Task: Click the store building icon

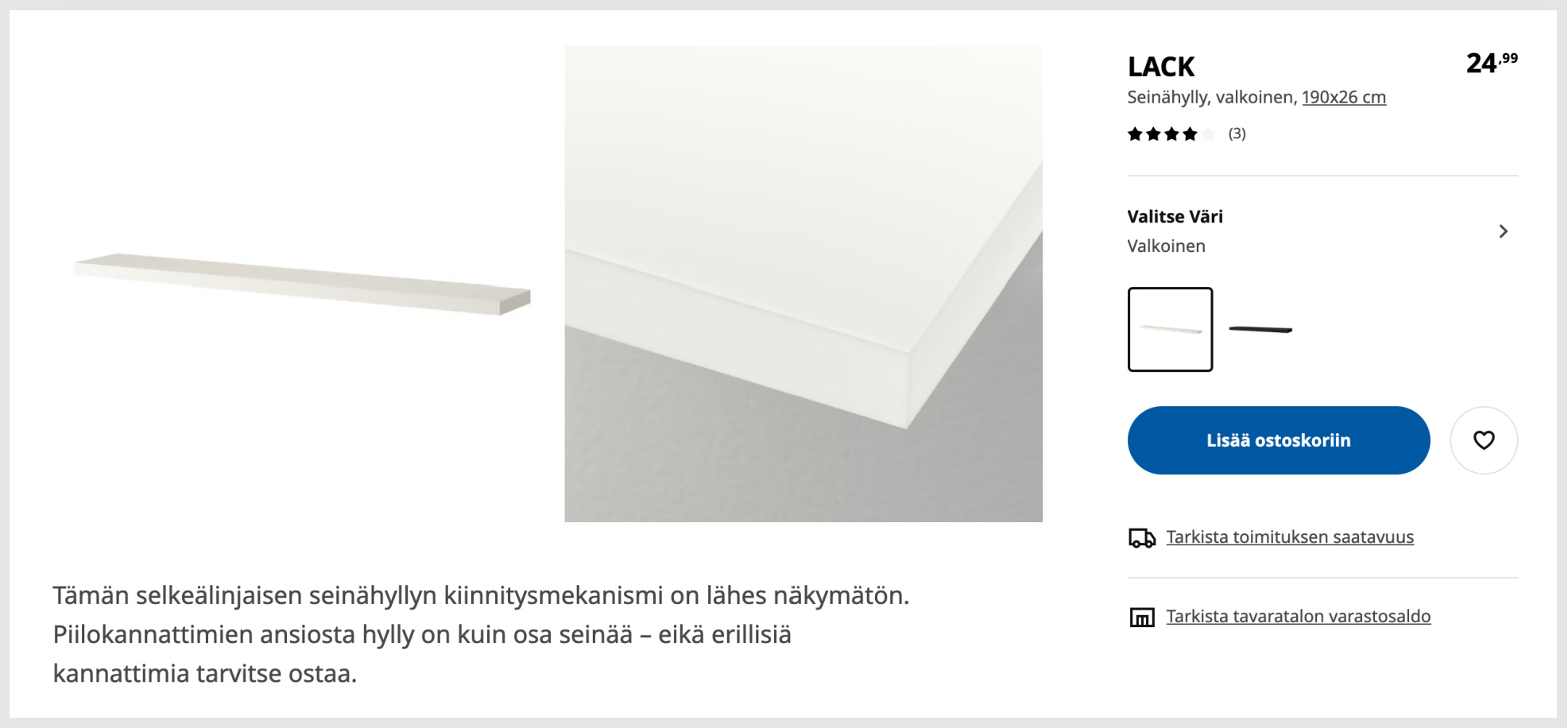Action: pyautogui.click(x=1142, y=617)
